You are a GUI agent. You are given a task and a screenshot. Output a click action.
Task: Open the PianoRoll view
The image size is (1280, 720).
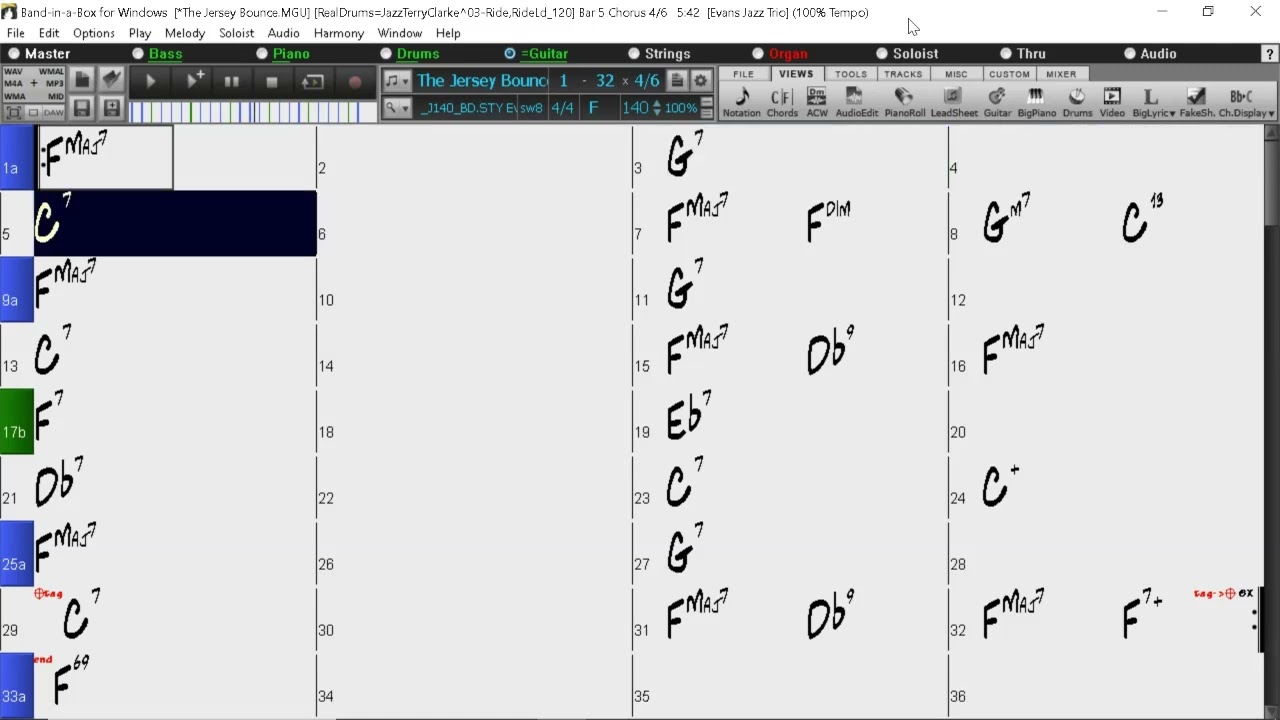(904, 102)
